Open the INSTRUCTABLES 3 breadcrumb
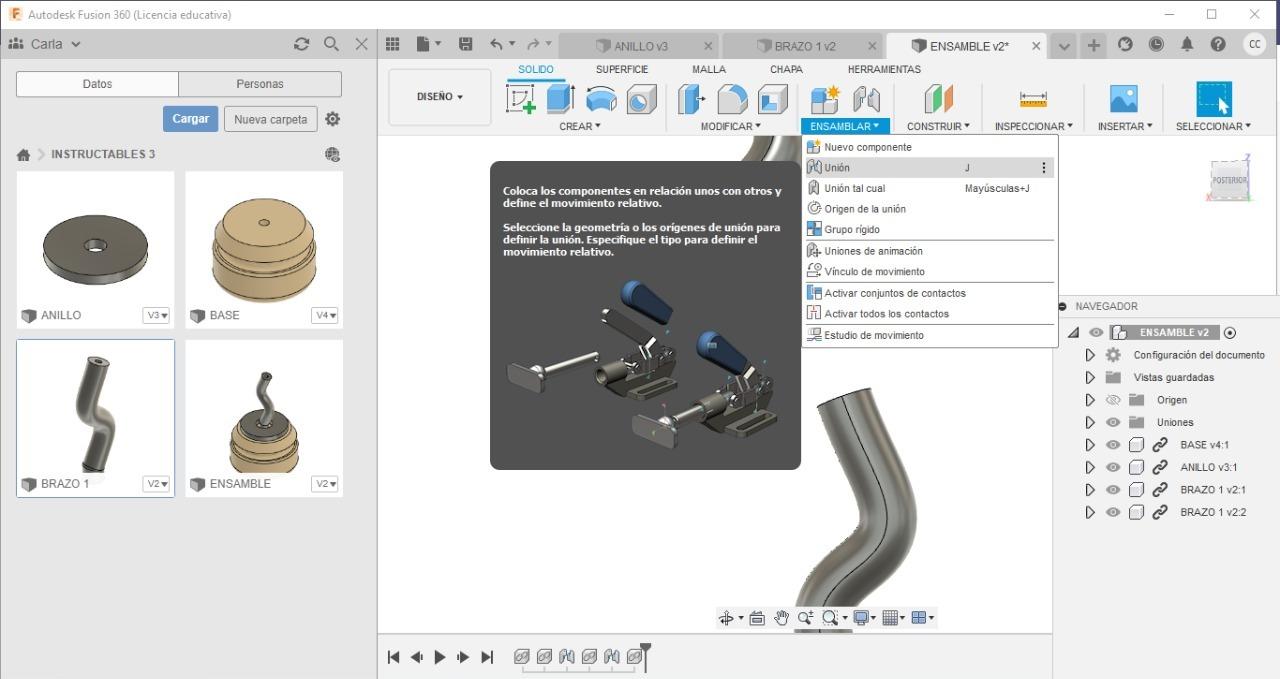This screenshot has width=1280, height=679. [x=103, y=154]
